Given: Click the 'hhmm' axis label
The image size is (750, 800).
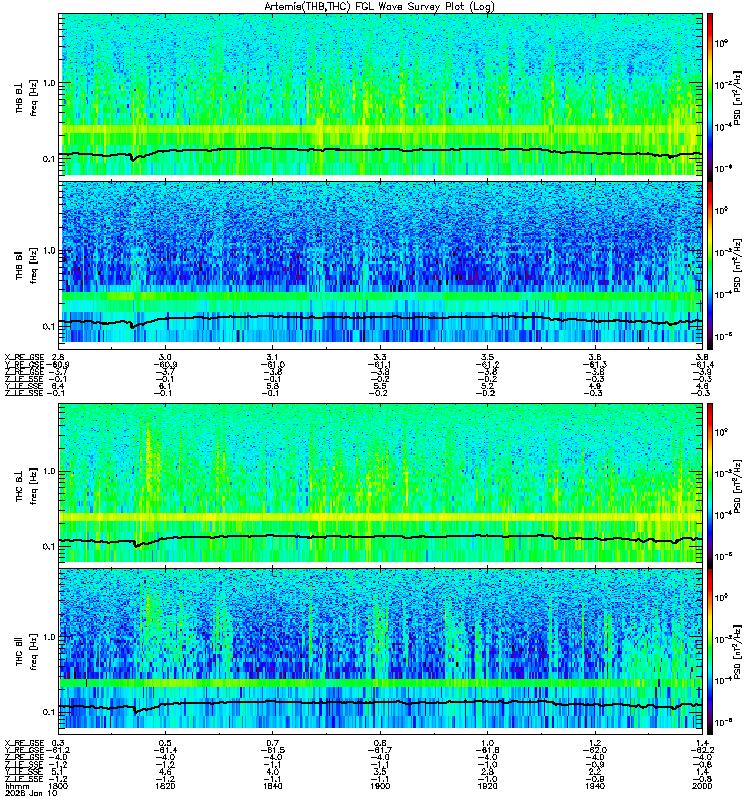Looking at the screenshot, I should pyautogui.click(x=17, y=786).
